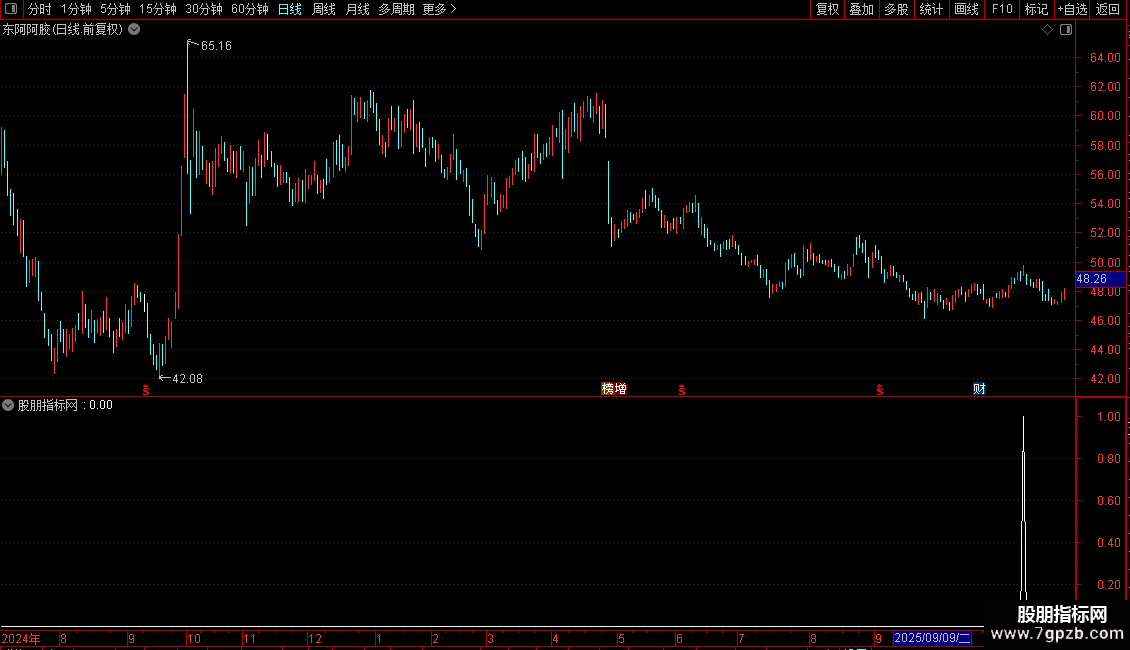The image size is (1130, 650).
Task: Click the 42.08 low price label
Action: pyautogui.click(x=187, y=378)
